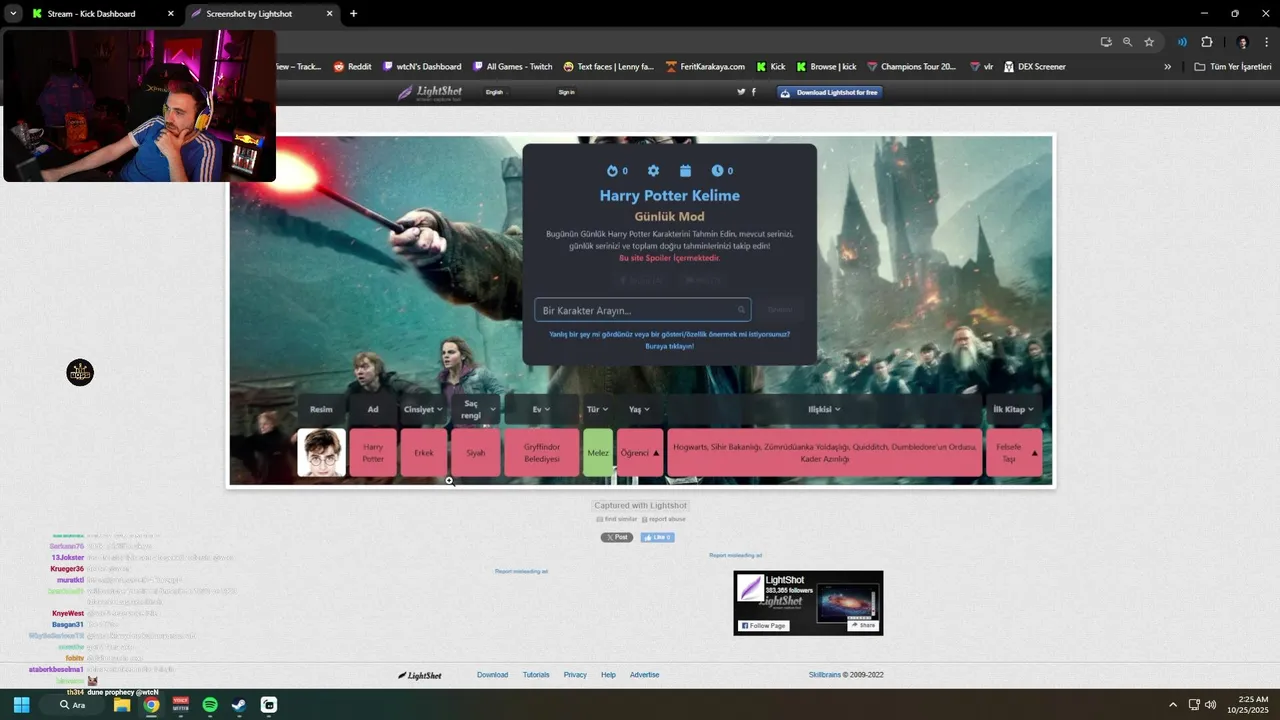Click the Facebook Like button
Image resolution: width=1280 pixels, height=720 pixels.
(657, 537)
